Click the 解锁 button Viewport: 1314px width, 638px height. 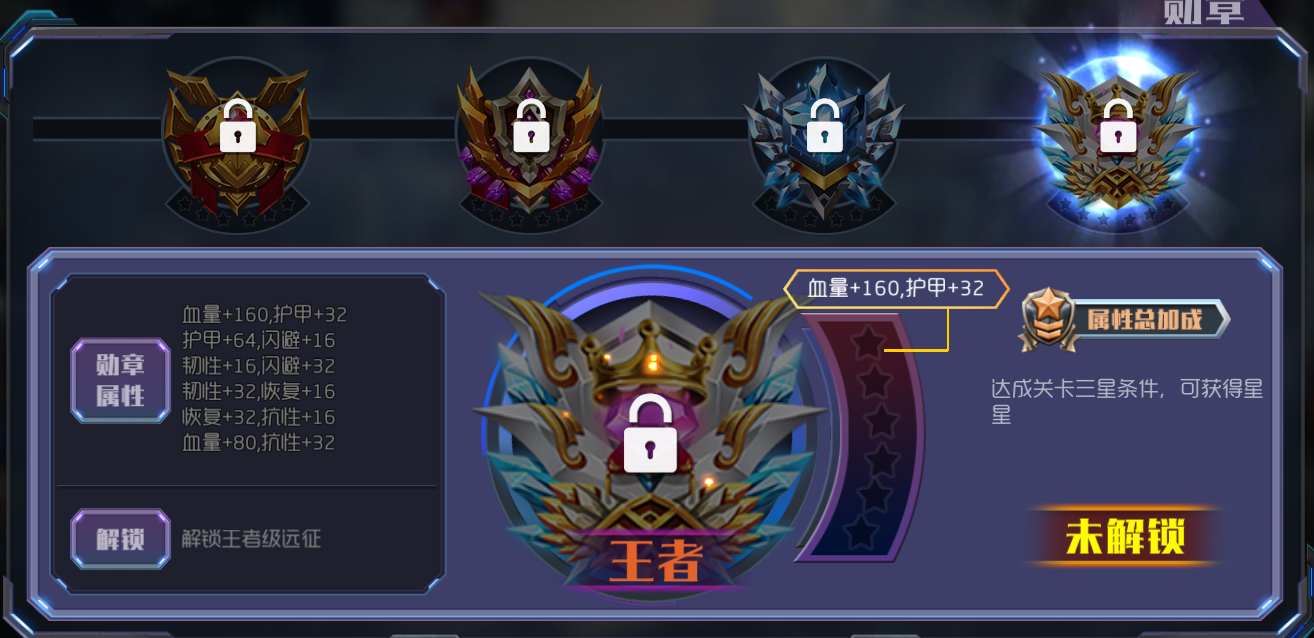click(120, 539)
